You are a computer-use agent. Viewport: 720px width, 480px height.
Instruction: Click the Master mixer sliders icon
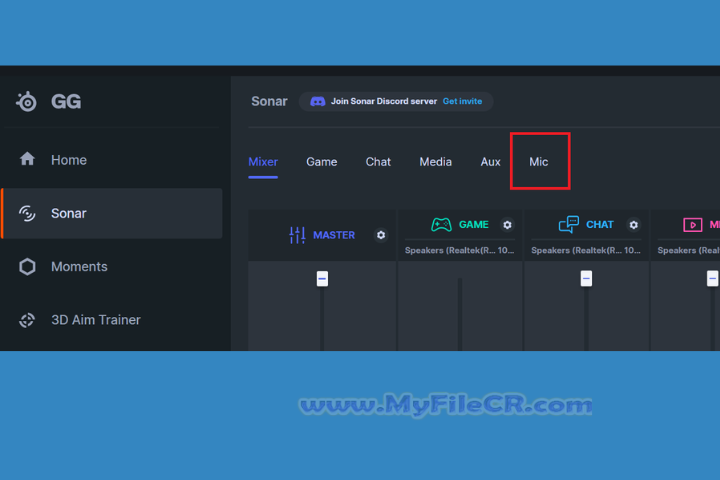297,235
